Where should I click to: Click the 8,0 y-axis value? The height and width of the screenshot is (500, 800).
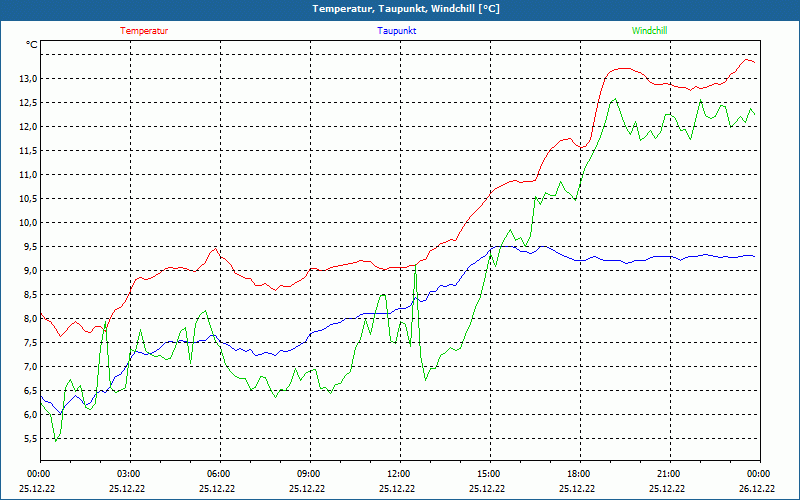point(30,318)
